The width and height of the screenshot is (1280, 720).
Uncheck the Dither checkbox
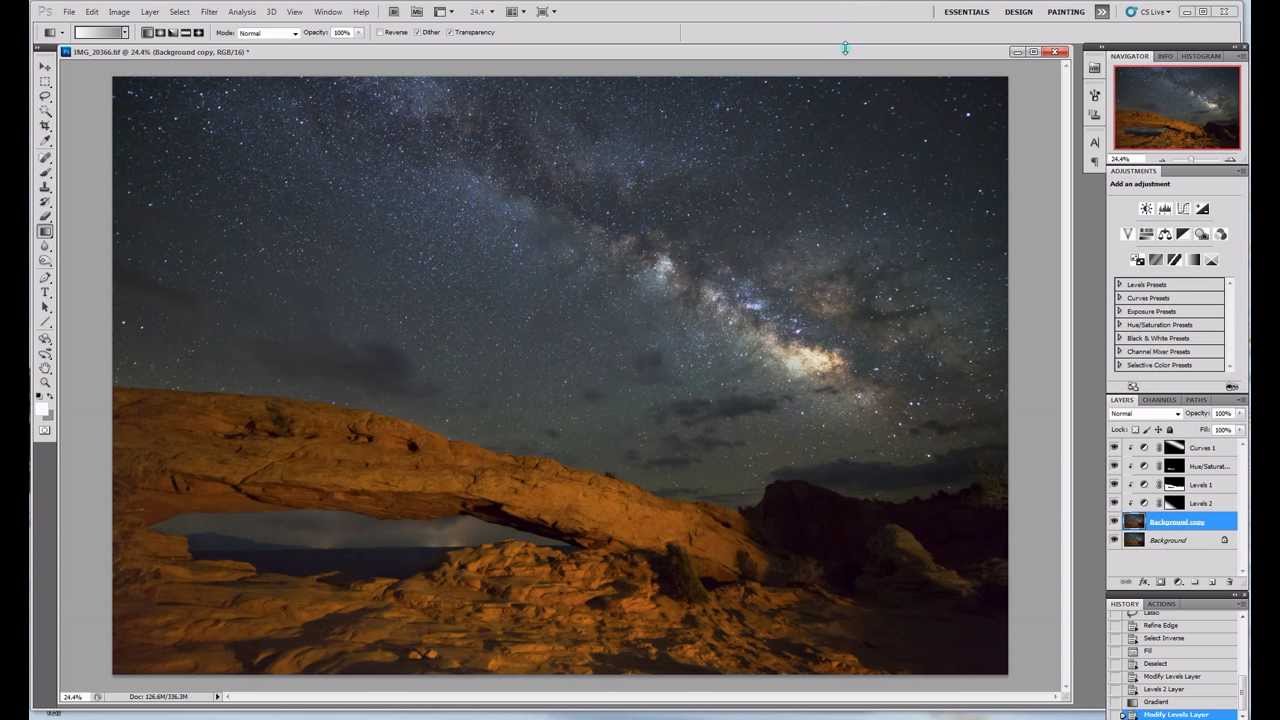(x=418, y=32)
